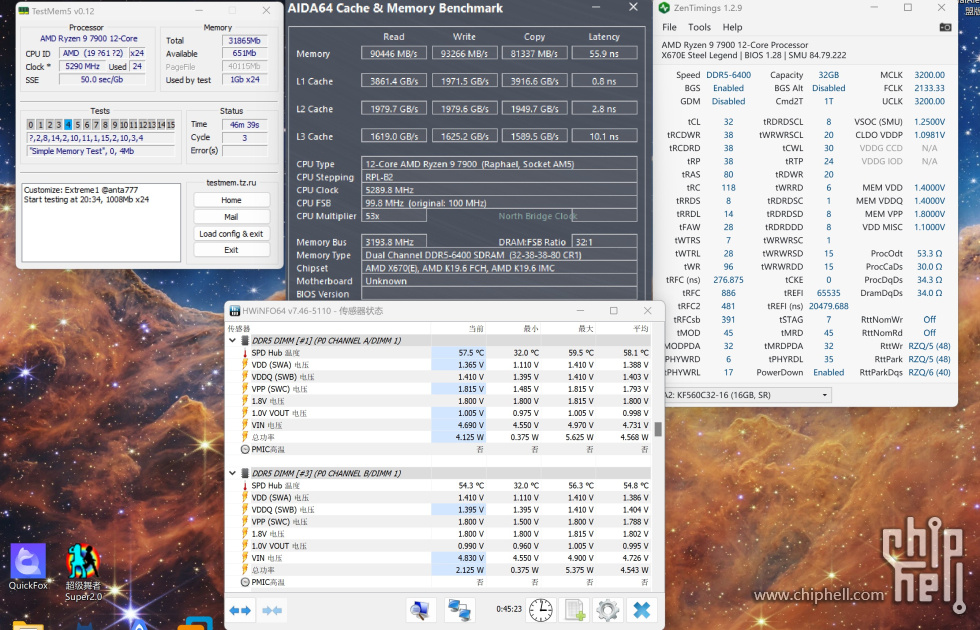
Task: Click the expand-columns arrows icon in HWiNFO64
Action: (241, 610)
